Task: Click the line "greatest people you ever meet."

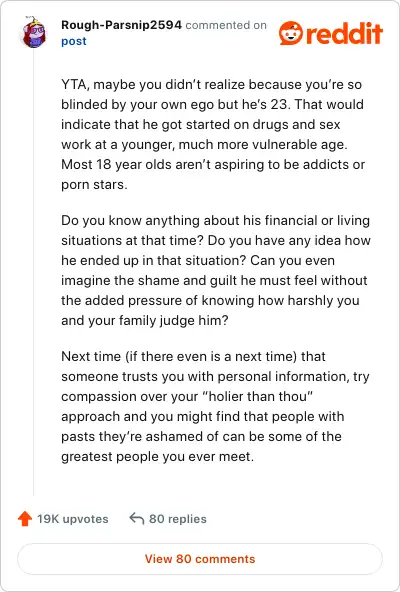Action: coord(157,456)
